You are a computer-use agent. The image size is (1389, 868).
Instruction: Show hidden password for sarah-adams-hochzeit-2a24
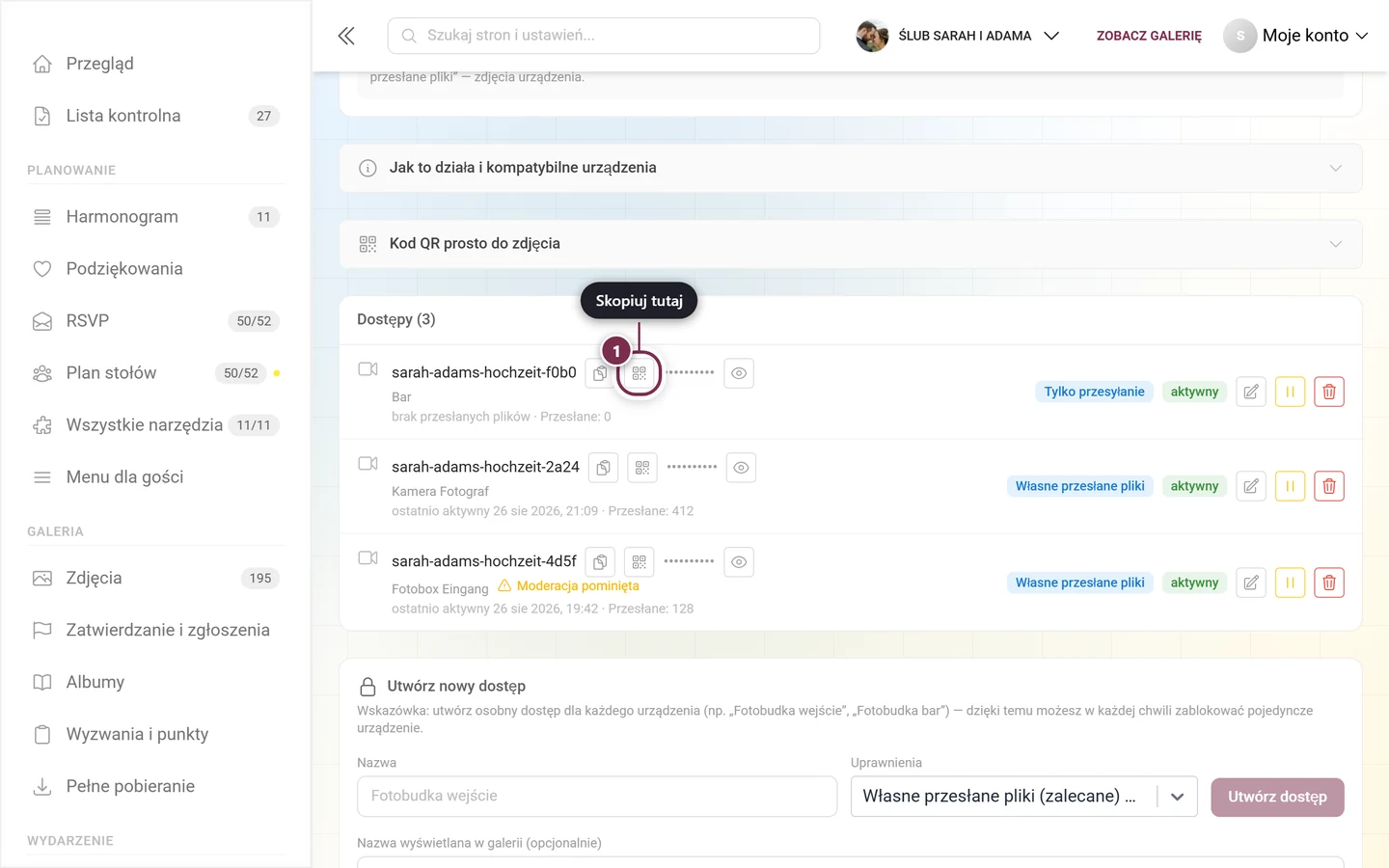pyautogui.click(x=741, y=468)
